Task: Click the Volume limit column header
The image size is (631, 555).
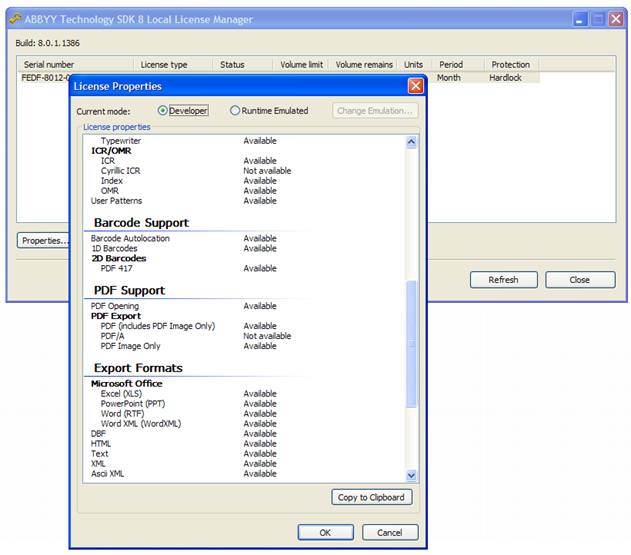Action: point(301,64)
